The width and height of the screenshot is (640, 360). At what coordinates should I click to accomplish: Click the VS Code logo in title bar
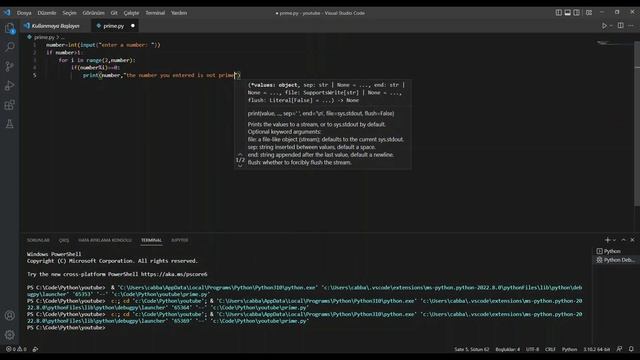click(x=7, y=13)
